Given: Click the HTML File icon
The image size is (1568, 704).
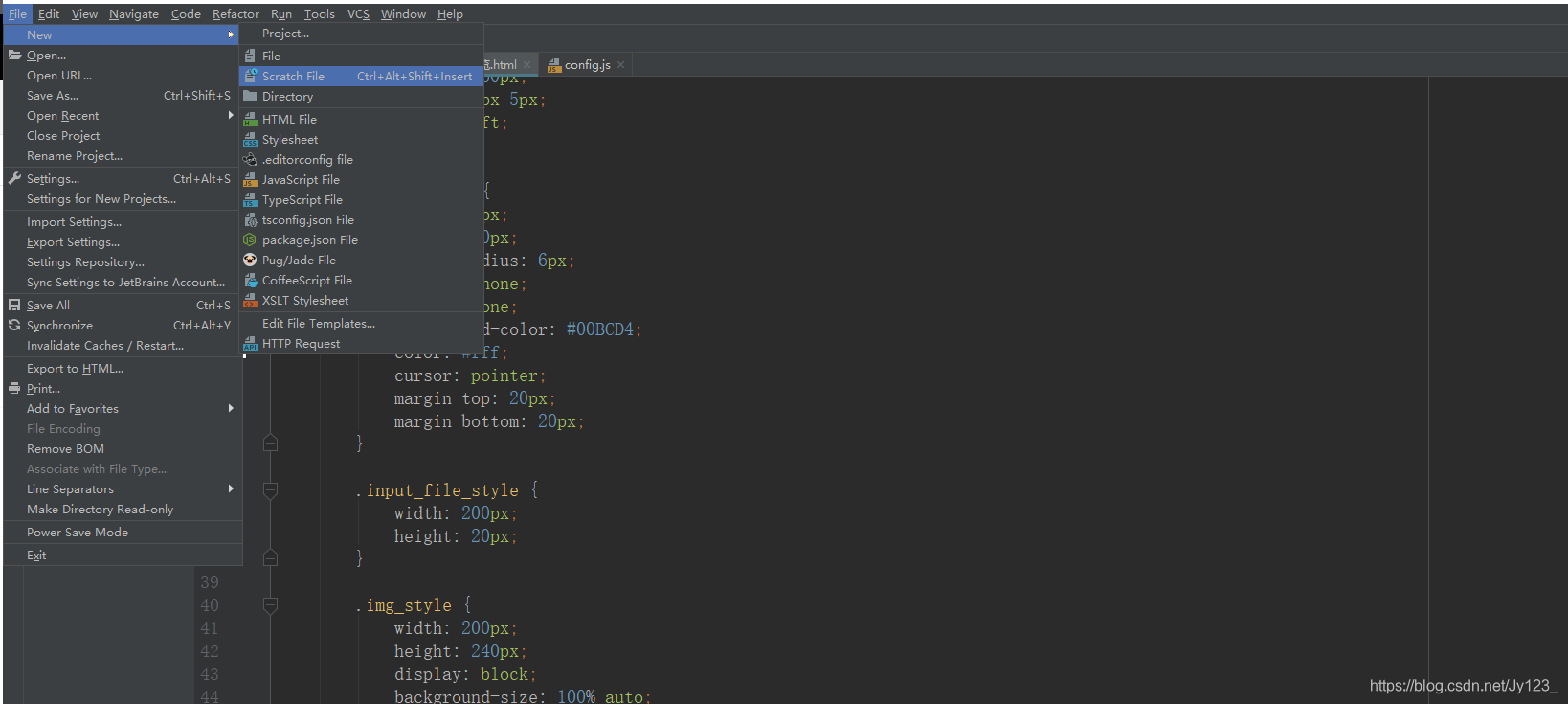Looking at the screenshot, I should 250,119.
